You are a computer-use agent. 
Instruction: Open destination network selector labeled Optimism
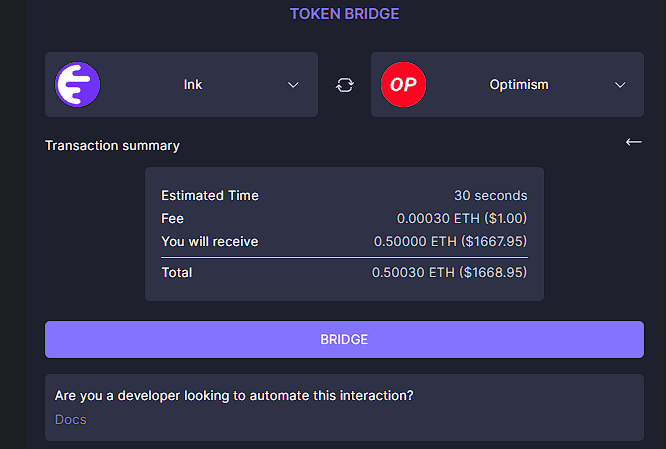507,85
